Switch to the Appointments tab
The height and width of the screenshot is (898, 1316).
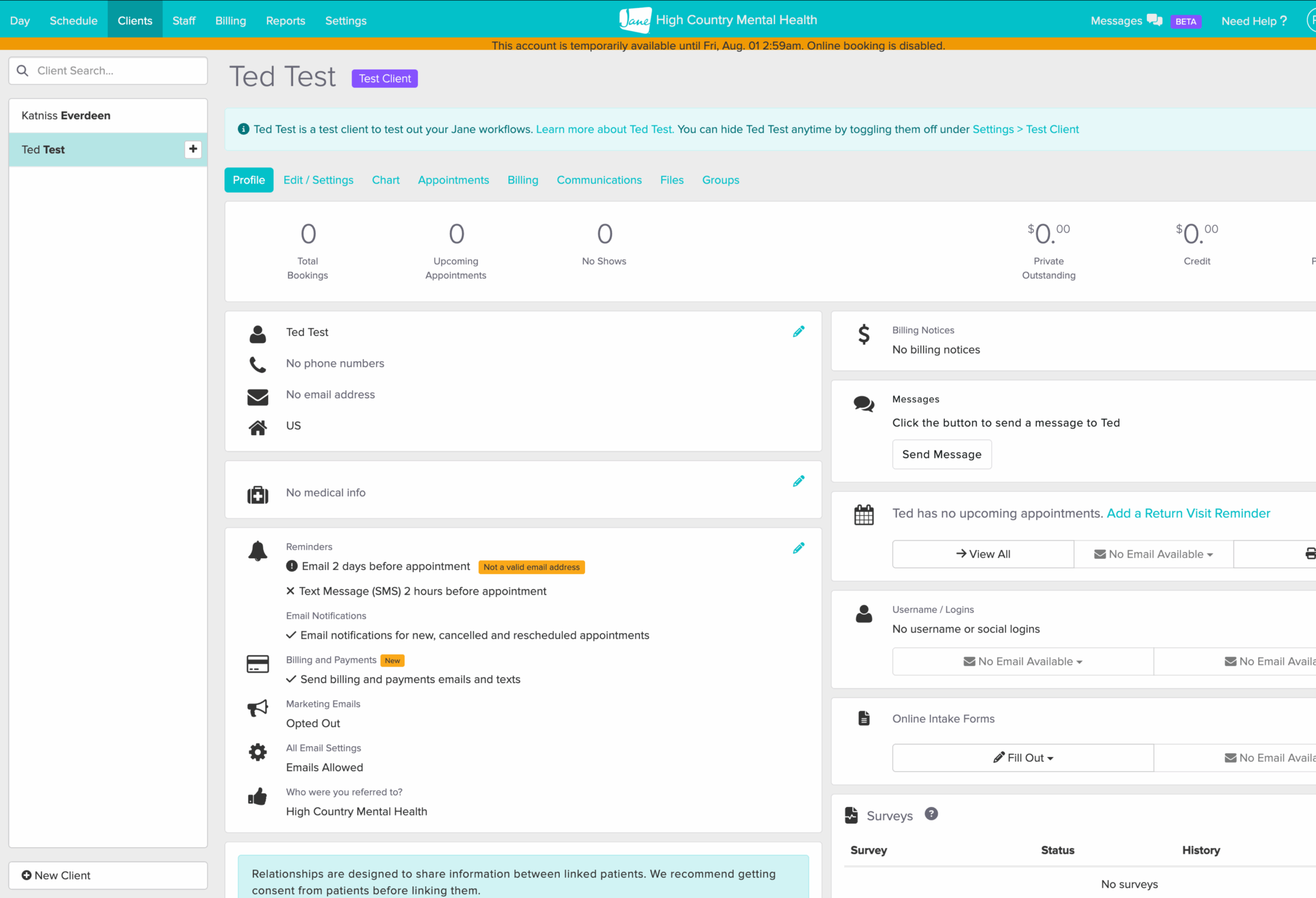[453, 180]
